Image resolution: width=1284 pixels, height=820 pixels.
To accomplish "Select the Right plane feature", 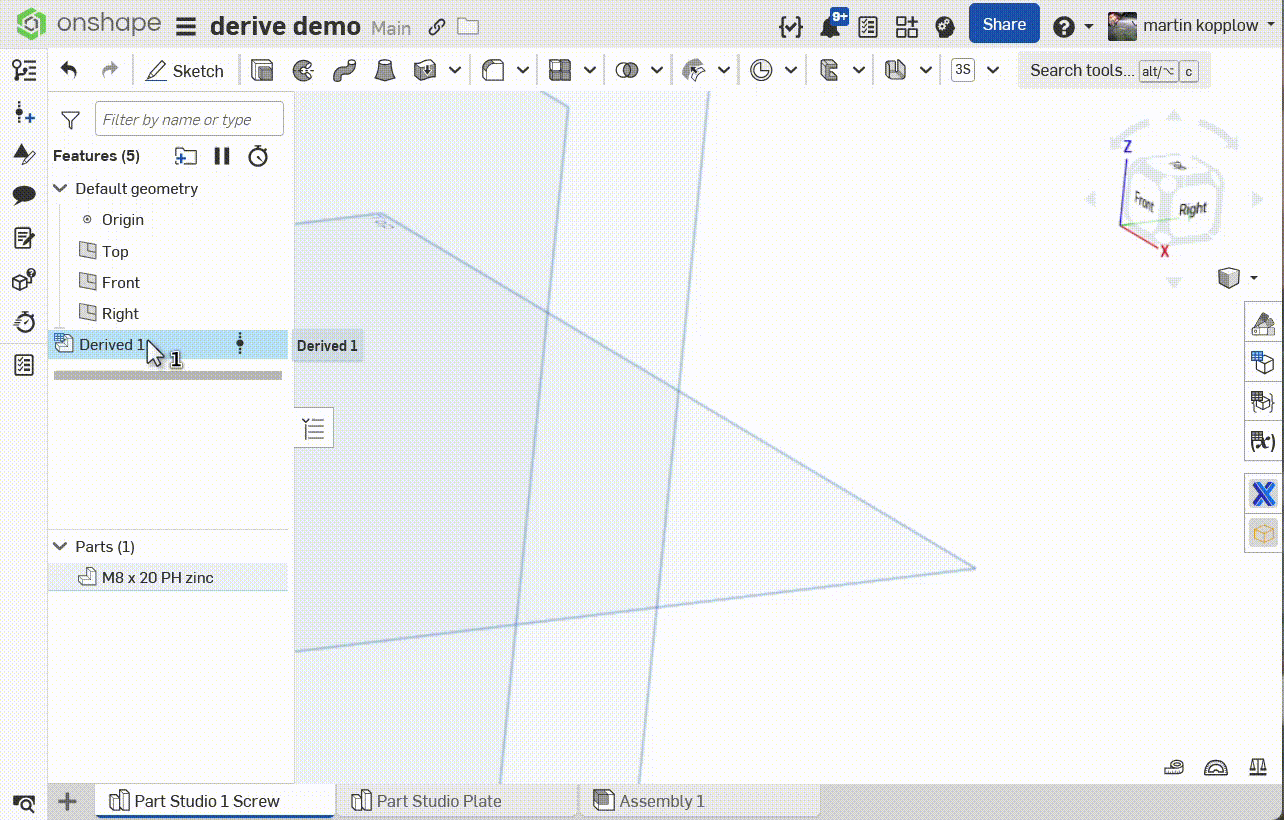I will click(x=120, y=313).
